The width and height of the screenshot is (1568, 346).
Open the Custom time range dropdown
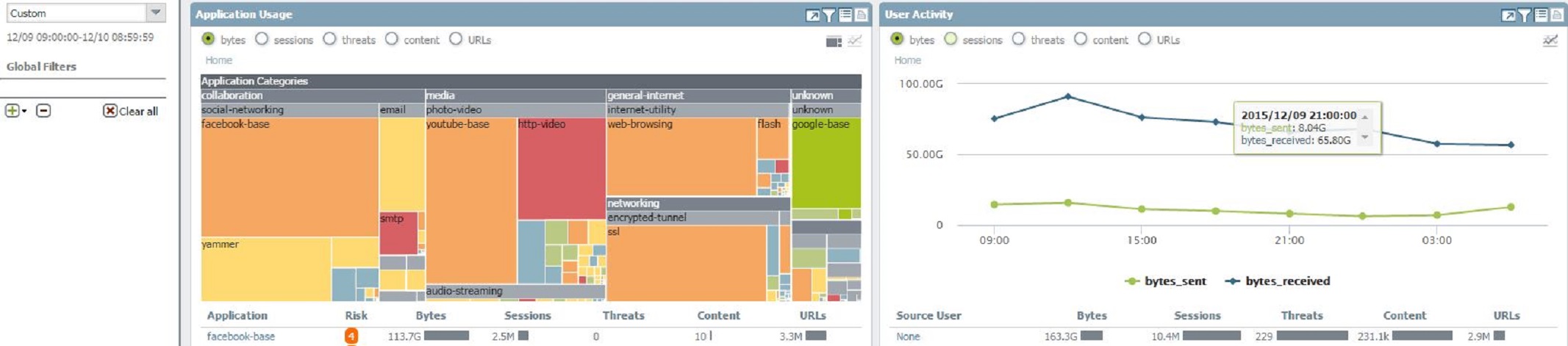[155, 12]
